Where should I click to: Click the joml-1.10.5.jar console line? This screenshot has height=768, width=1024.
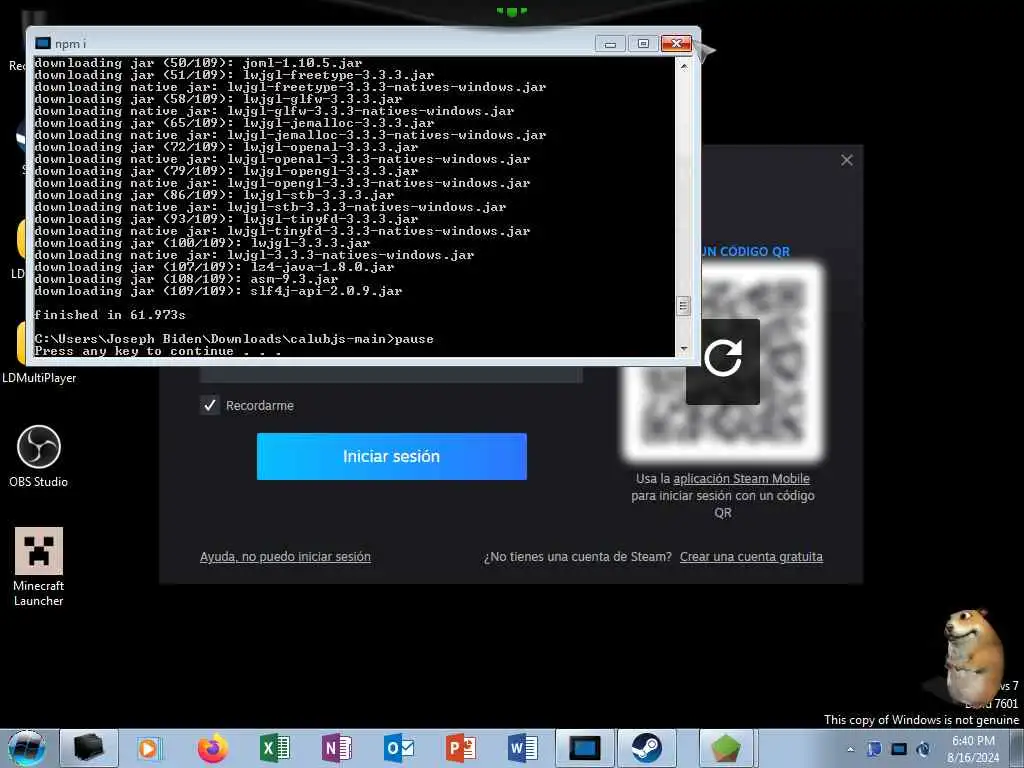point(198,63)
